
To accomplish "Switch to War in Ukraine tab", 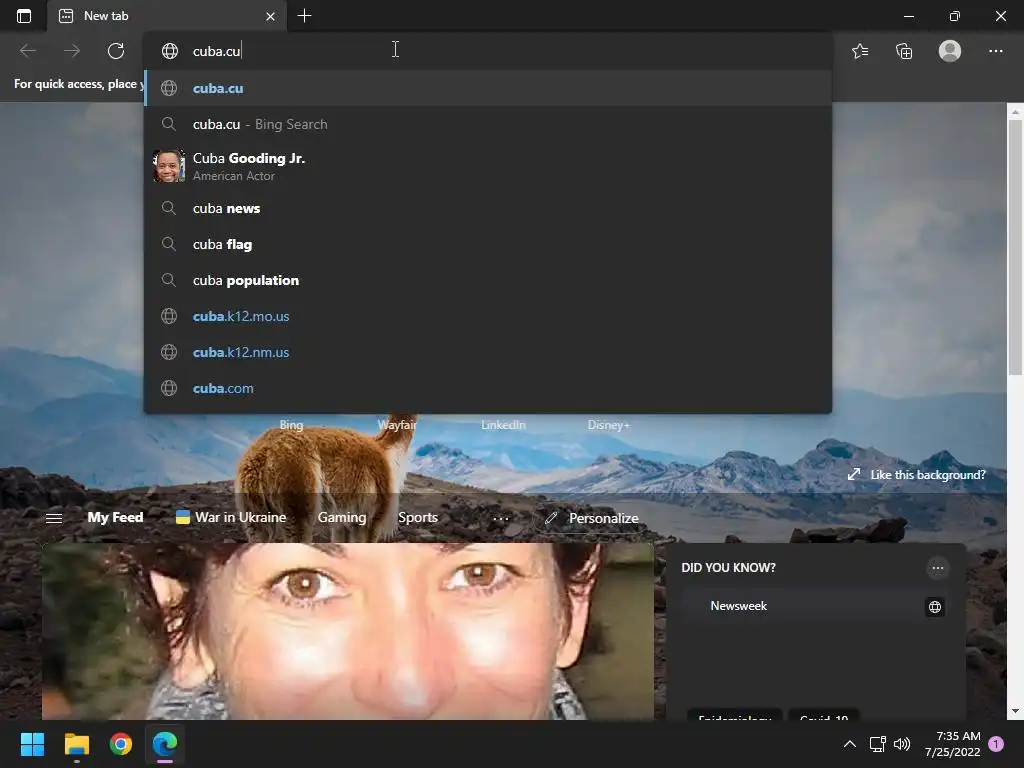I will [231, 517].
